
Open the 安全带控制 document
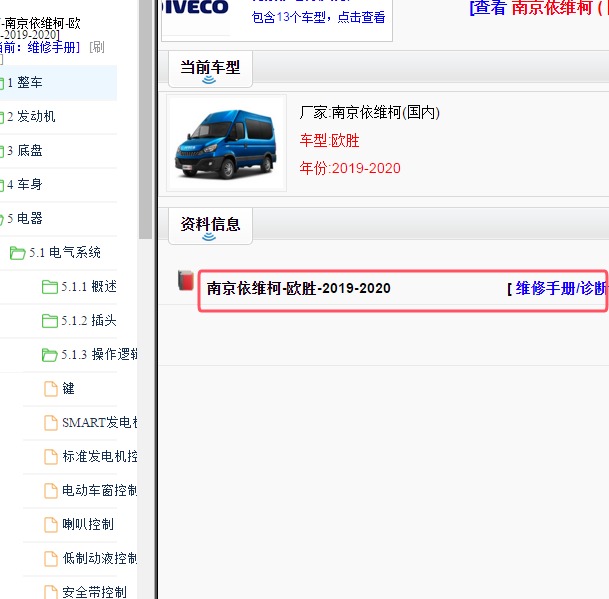(x=94, y=592)
